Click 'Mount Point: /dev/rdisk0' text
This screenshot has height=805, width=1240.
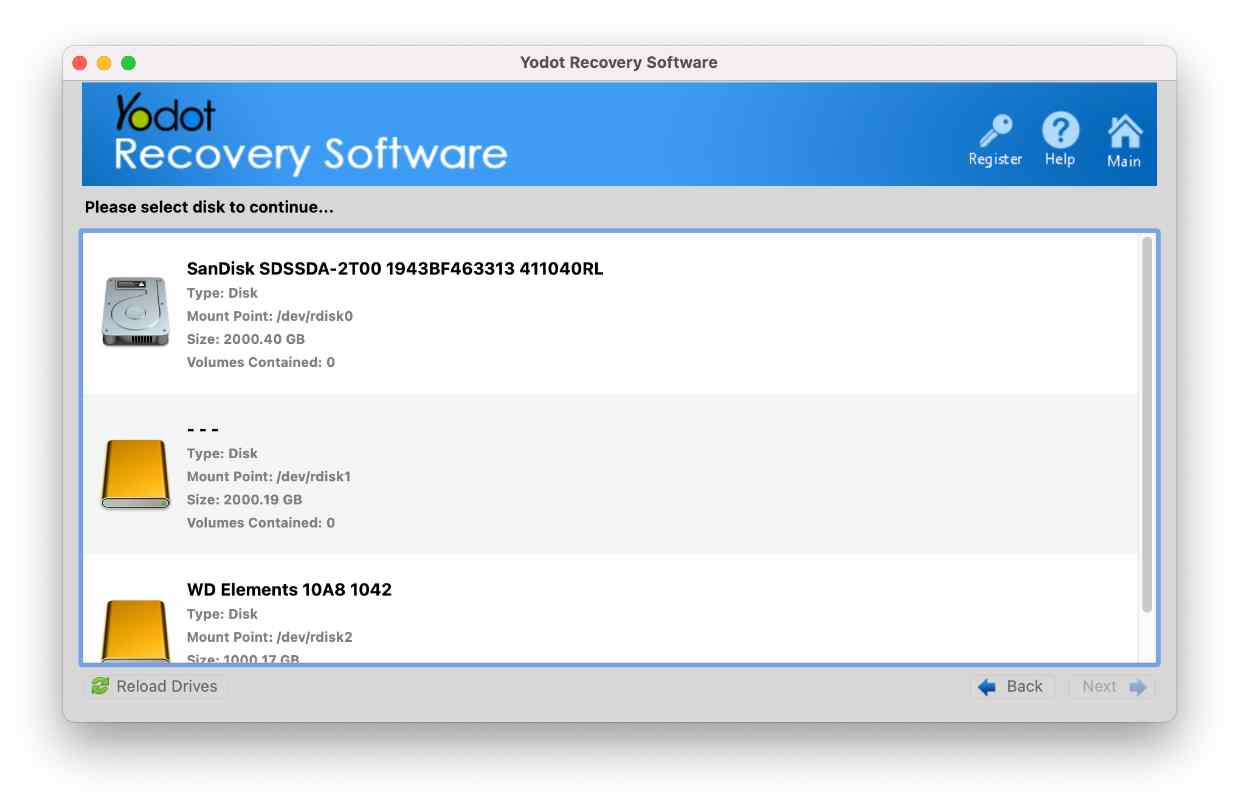(270, 316)
